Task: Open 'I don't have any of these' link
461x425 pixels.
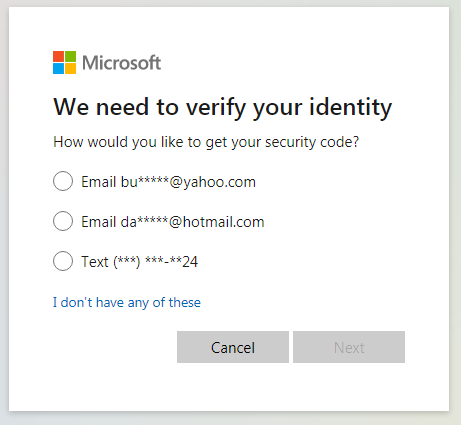Action: pos(127,303)
